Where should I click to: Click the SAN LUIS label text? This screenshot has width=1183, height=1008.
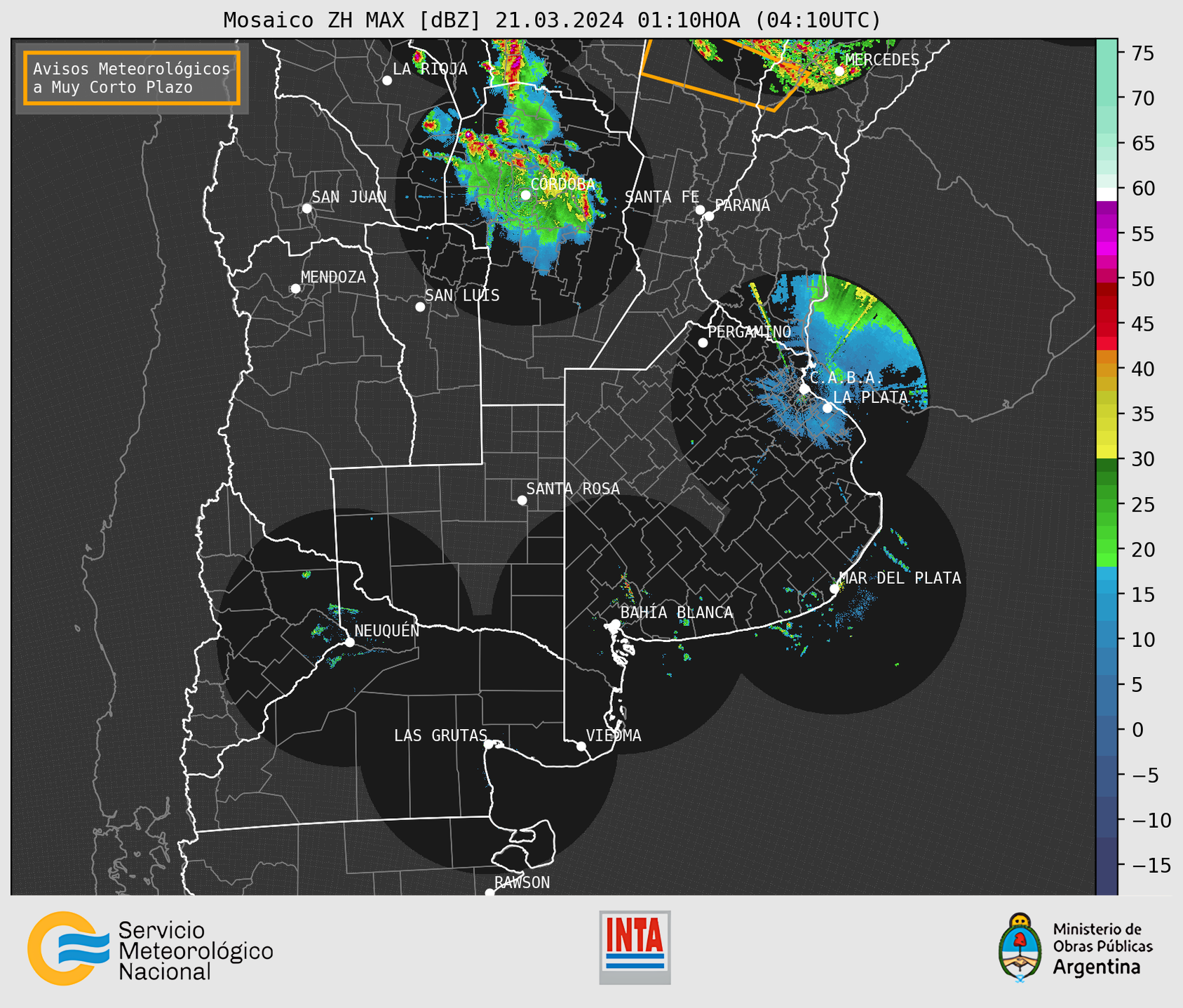click(462, 296)
